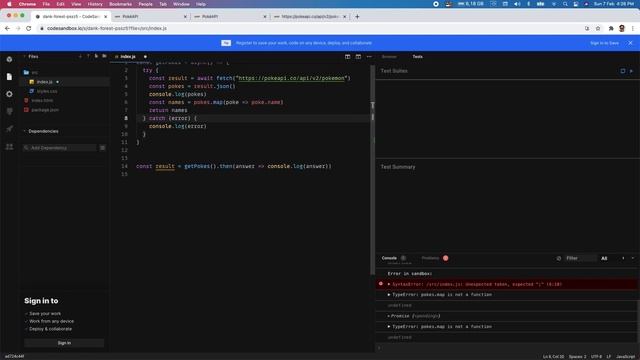Expand the Promise console entry
The width and height of the screenshot is (640, 360).
(389, 316)
